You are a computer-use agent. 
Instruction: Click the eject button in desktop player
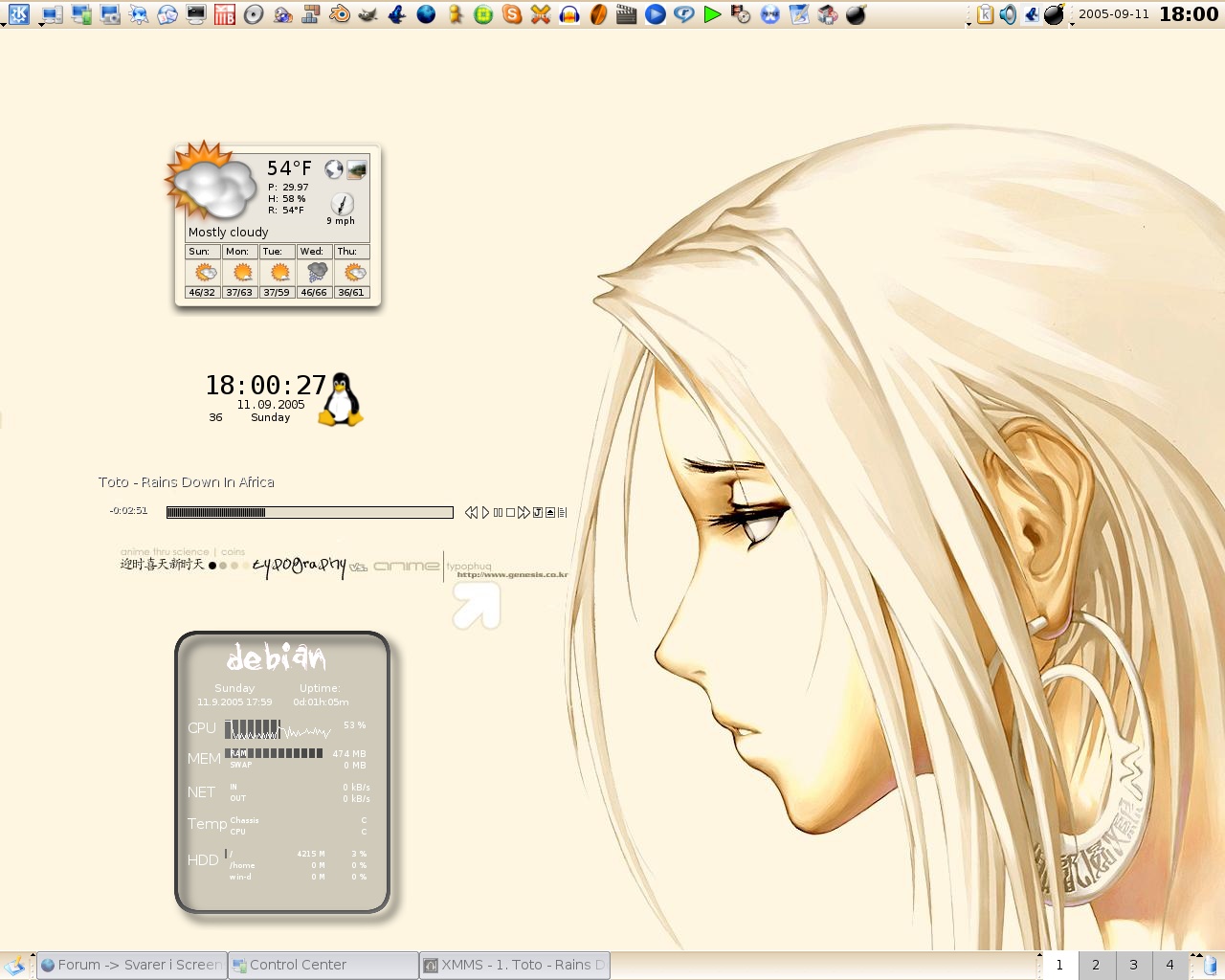[549, 512]
